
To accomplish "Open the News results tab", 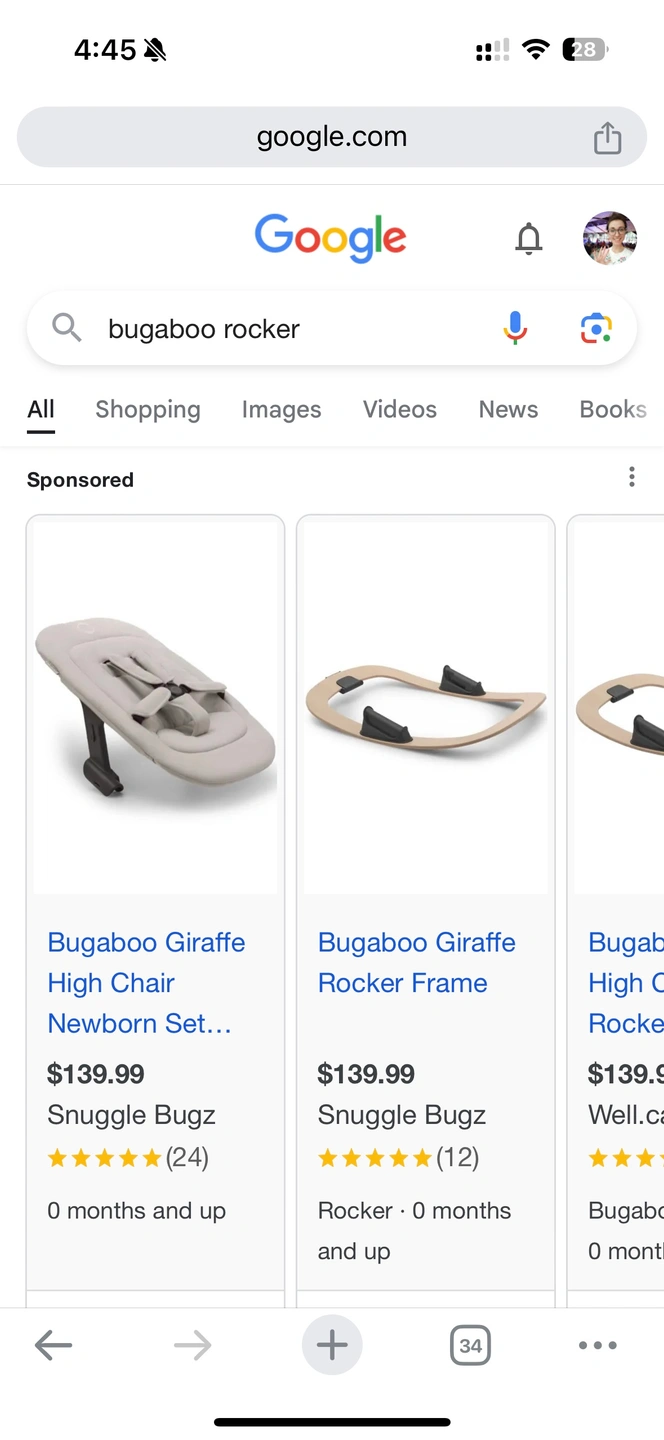I will pos(508,409).
